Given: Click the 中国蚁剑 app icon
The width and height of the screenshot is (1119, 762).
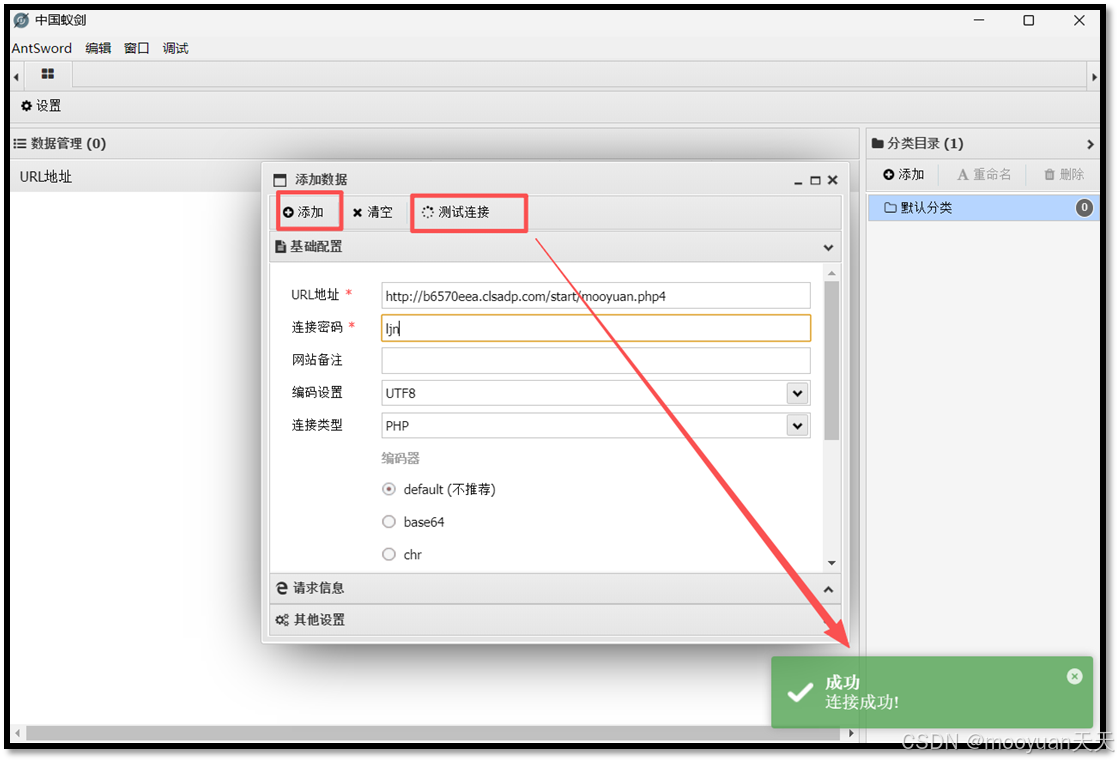Looking at the screenshot, I should point(21,20).
